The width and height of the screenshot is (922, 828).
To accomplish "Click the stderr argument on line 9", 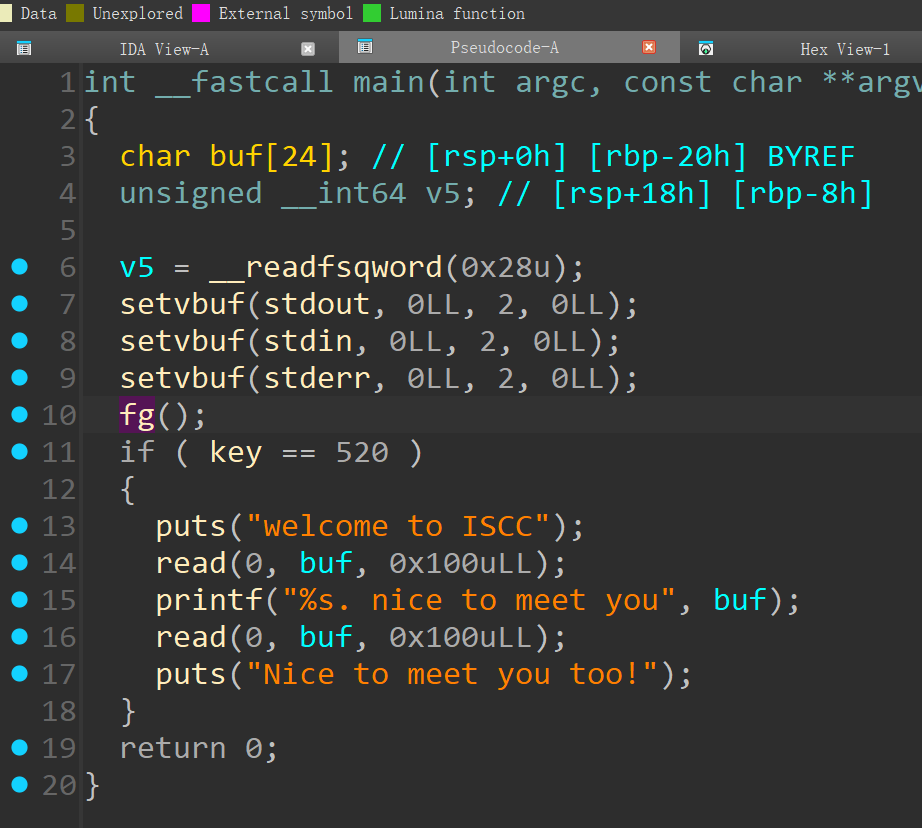I will pyautogui.click(x=317, y=379).
